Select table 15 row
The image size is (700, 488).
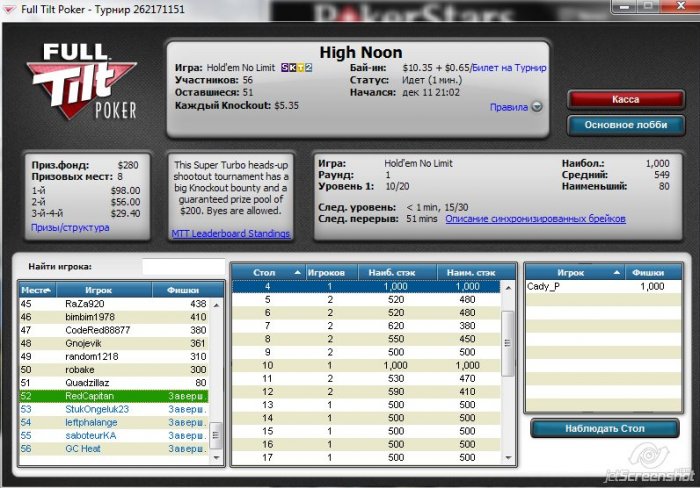click(366, 431)
